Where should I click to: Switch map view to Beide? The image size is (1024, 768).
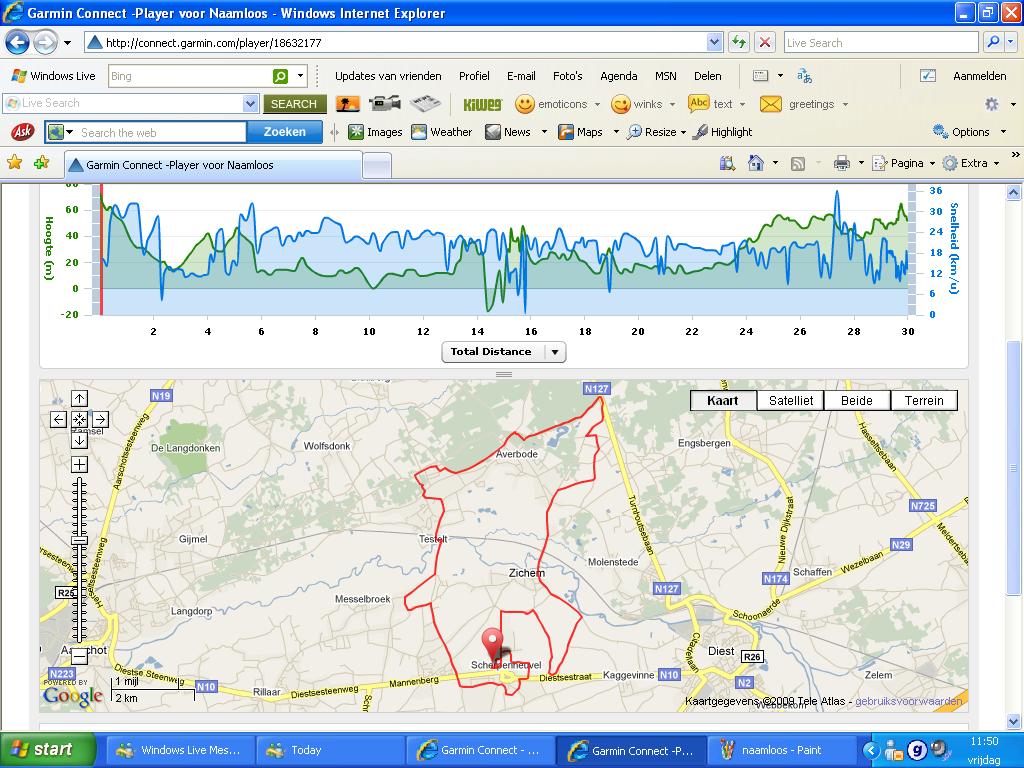tap(857, 400)
